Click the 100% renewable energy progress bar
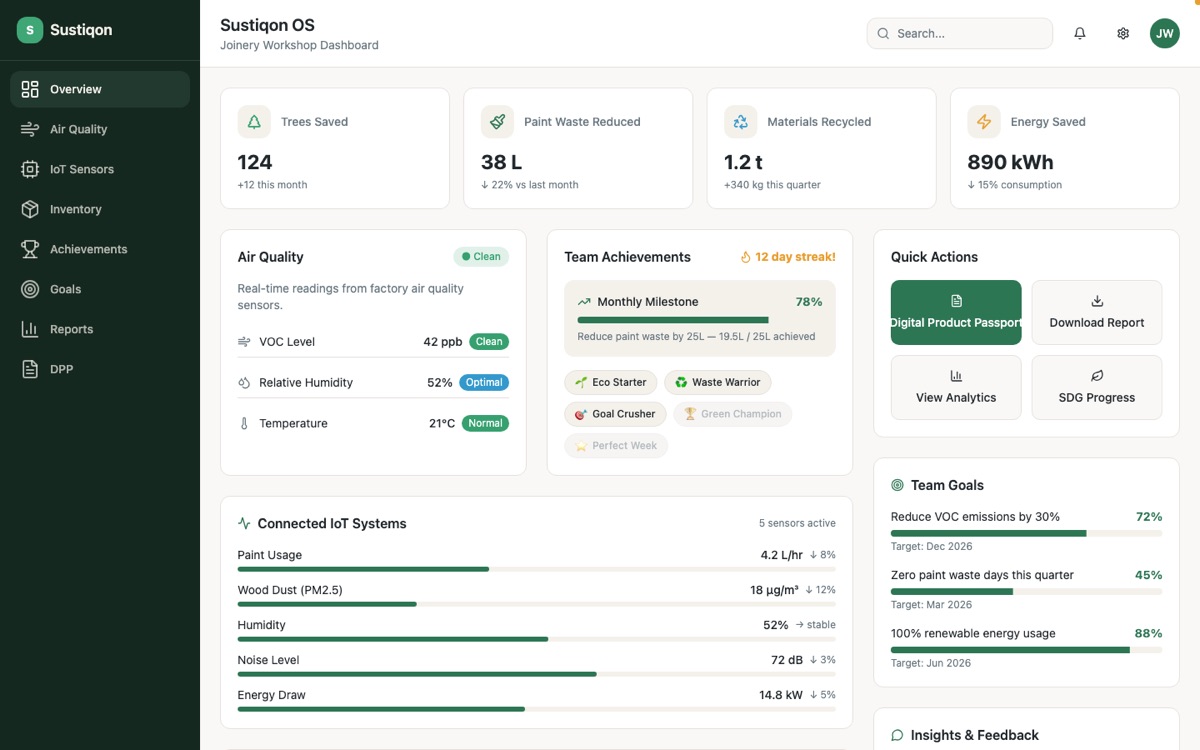The image size is (1200, 750). [x=1026, y=650]
